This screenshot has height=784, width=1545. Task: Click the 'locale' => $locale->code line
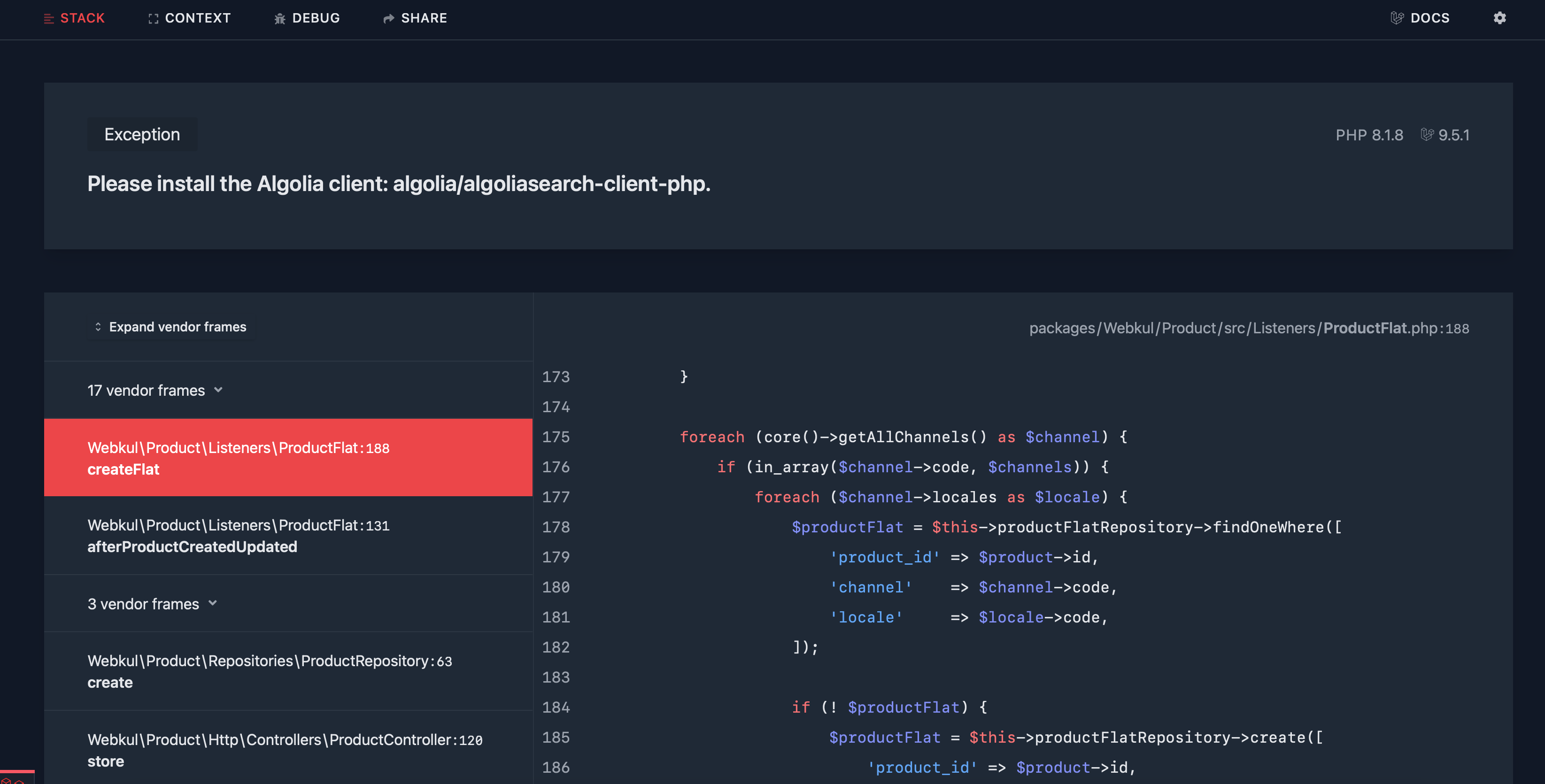tap(969, 617)
